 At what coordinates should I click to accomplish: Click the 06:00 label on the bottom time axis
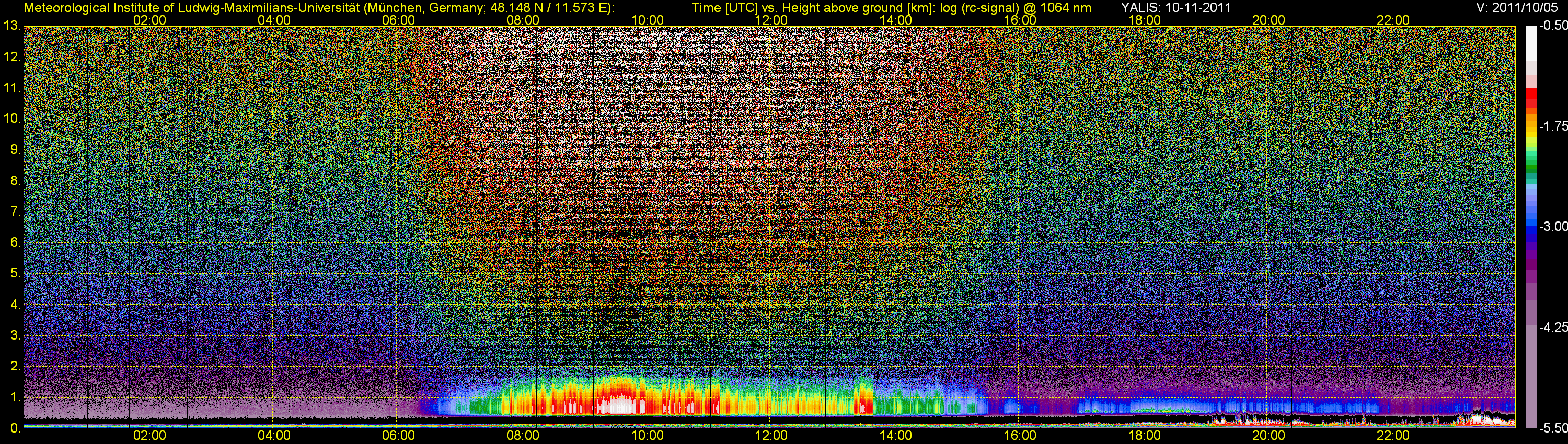click(x=398, y=436)
